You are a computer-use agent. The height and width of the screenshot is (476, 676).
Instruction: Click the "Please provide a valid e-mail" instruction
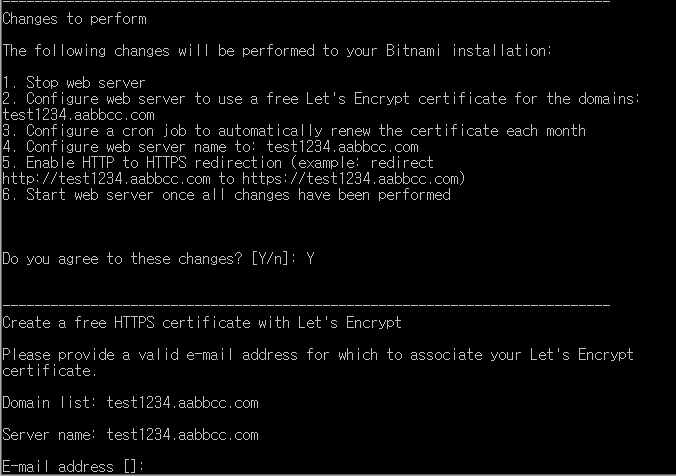click(x=317, y=355)
